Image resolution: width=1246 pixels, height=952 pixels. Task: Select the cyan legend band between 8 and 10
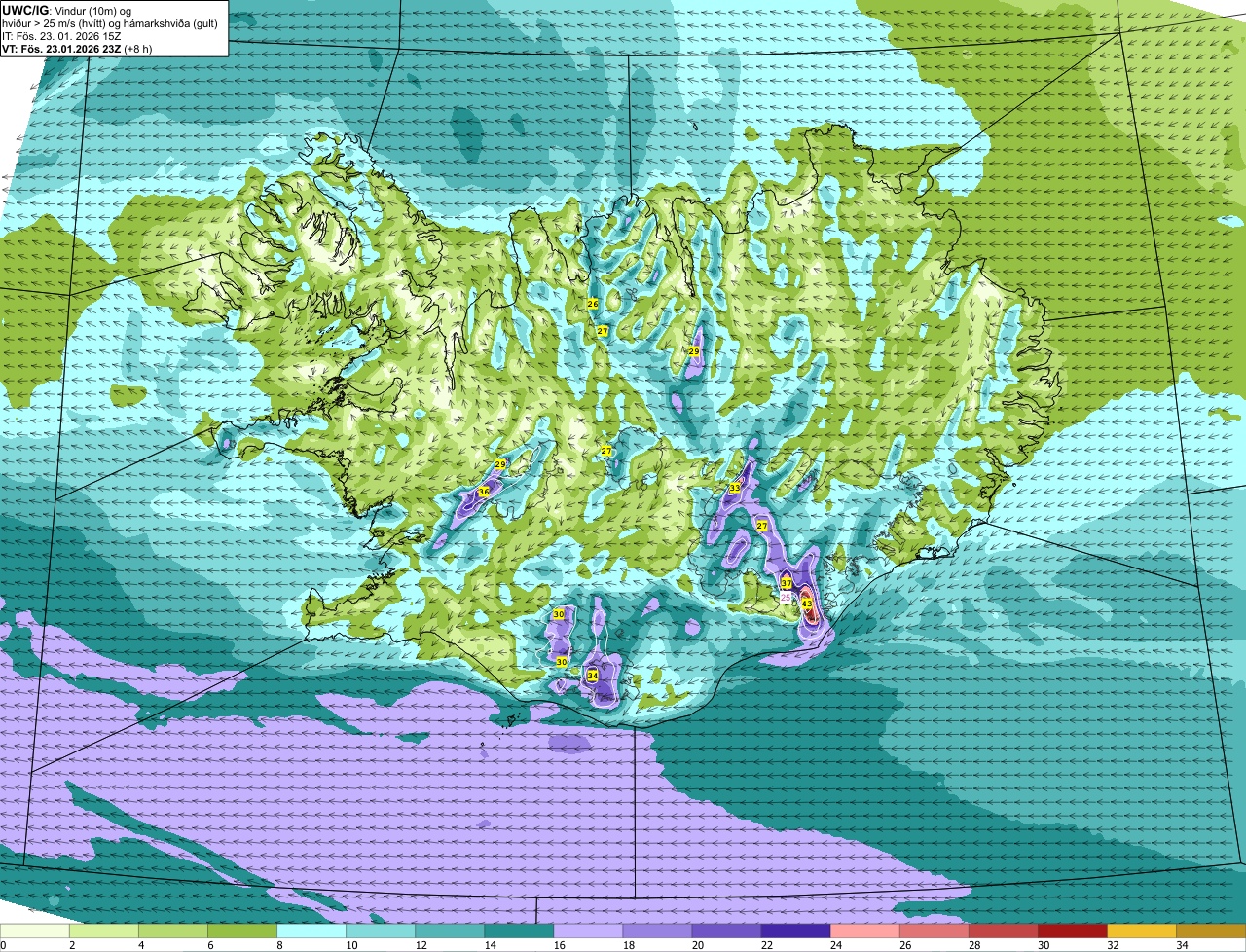click(x=311, y=932)
